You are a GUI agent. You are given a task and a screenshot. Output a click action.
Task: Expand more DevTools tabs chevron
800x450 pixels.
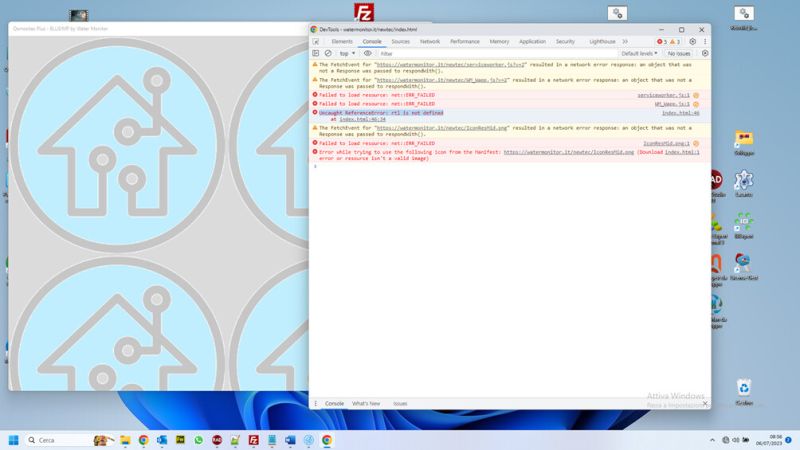coord(625,41)
